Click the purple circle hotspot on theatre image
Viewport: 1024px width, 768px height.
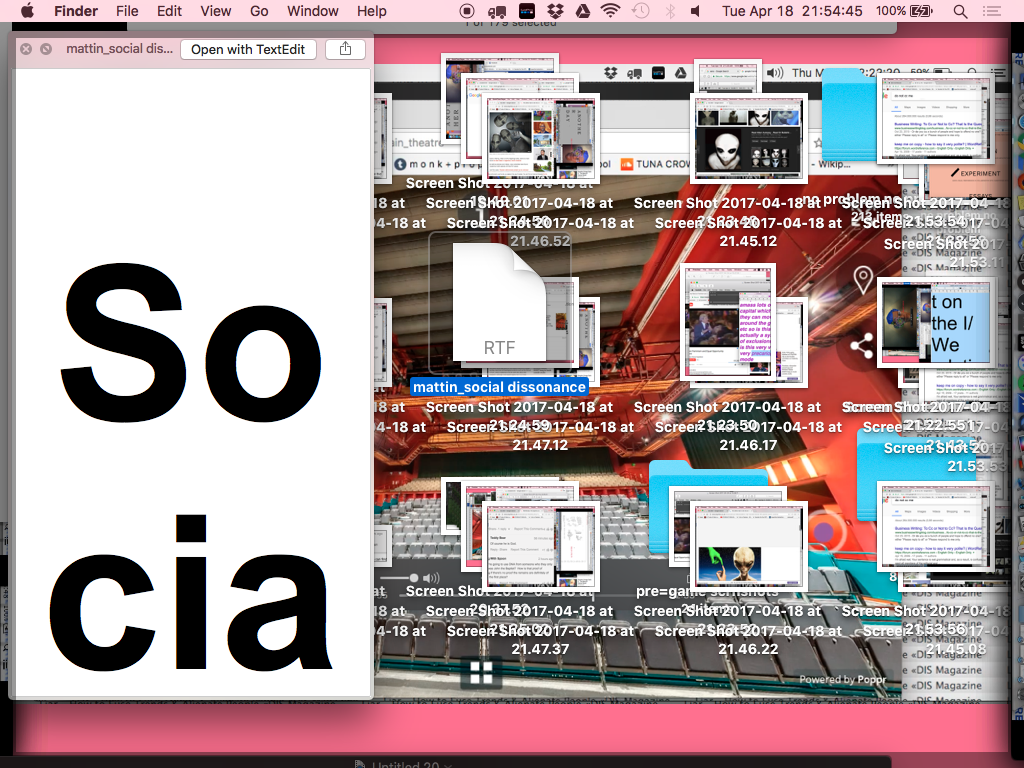coord(823,532)
